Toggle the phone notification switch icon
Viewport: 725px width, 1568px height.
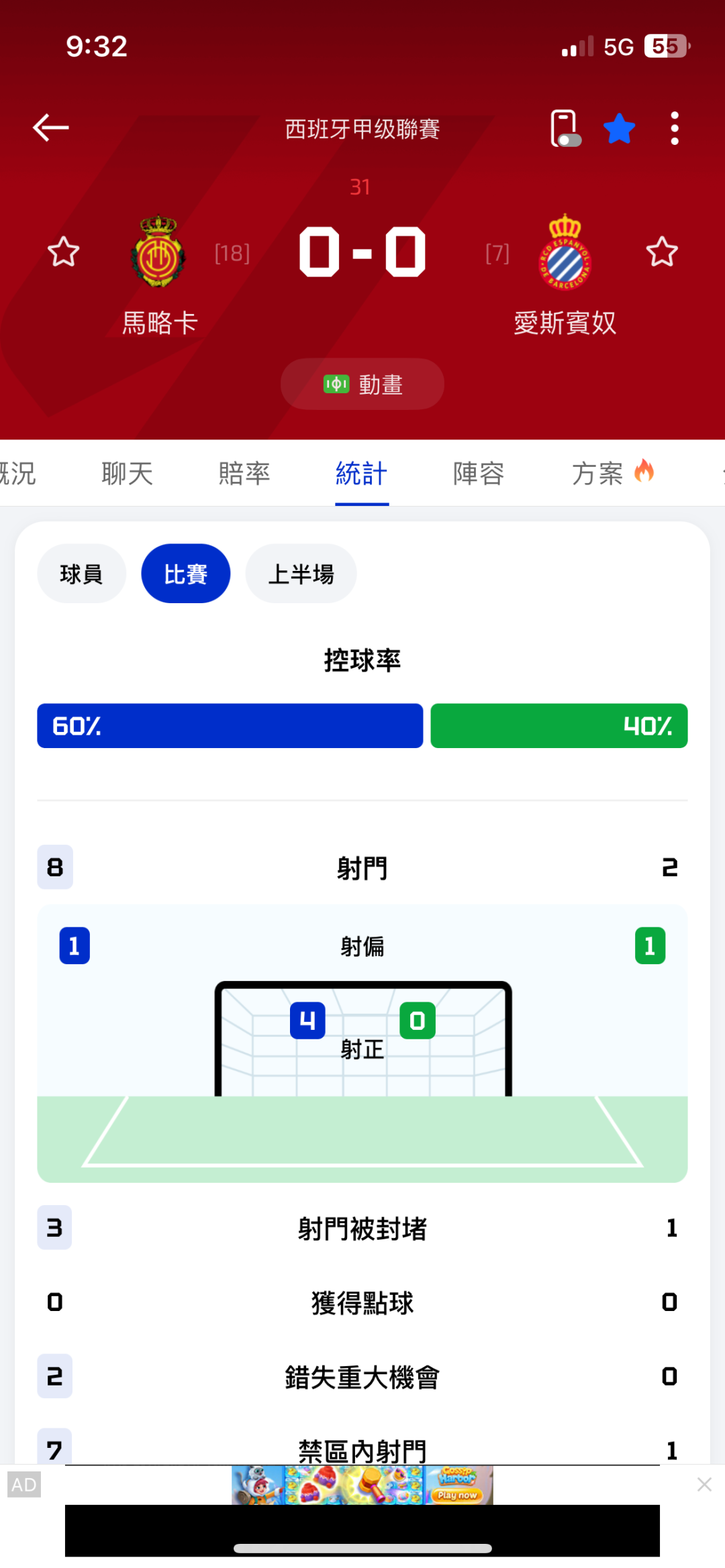(565, 128)
